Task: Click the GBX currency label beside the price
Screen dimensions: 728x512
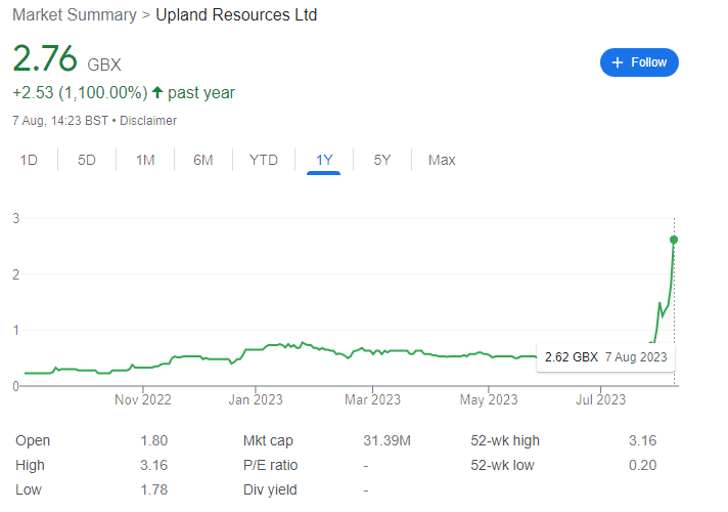Action: pyautogui.click(x=104, y=65)
